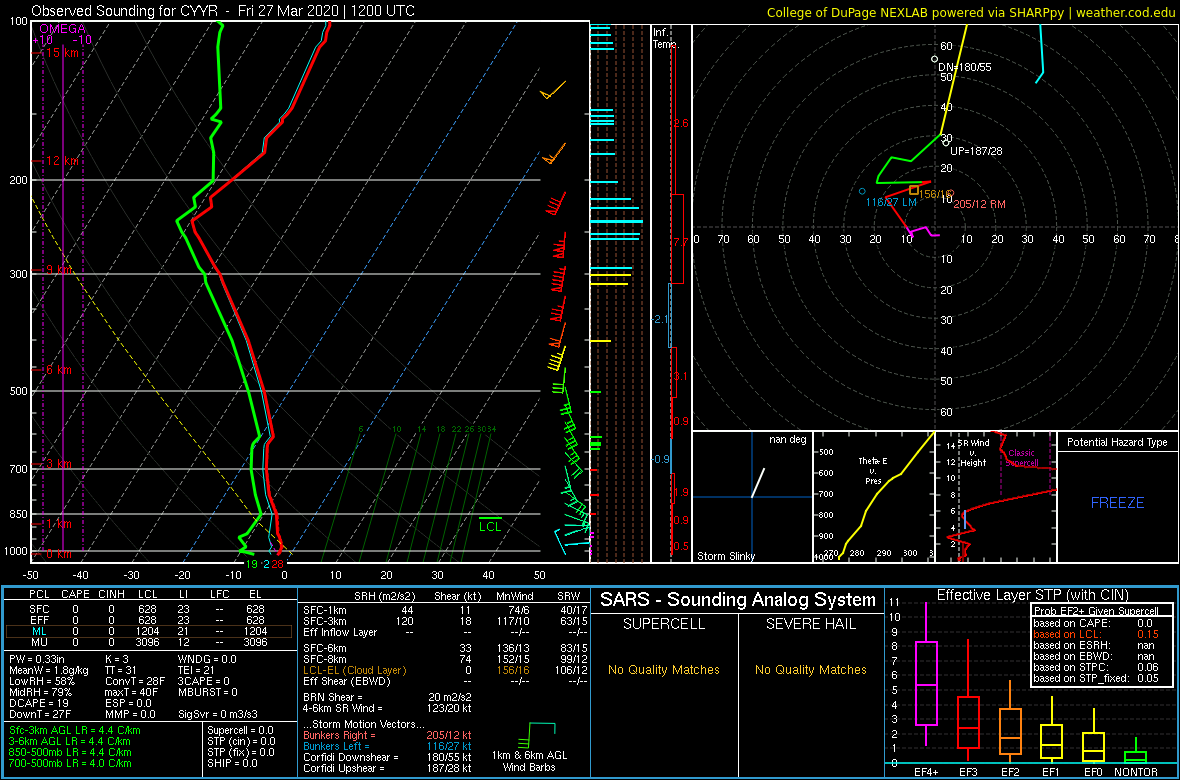
Task: Click 'Prob EF2+ Given Supercell' header
Action: [x=1097, y=611]
